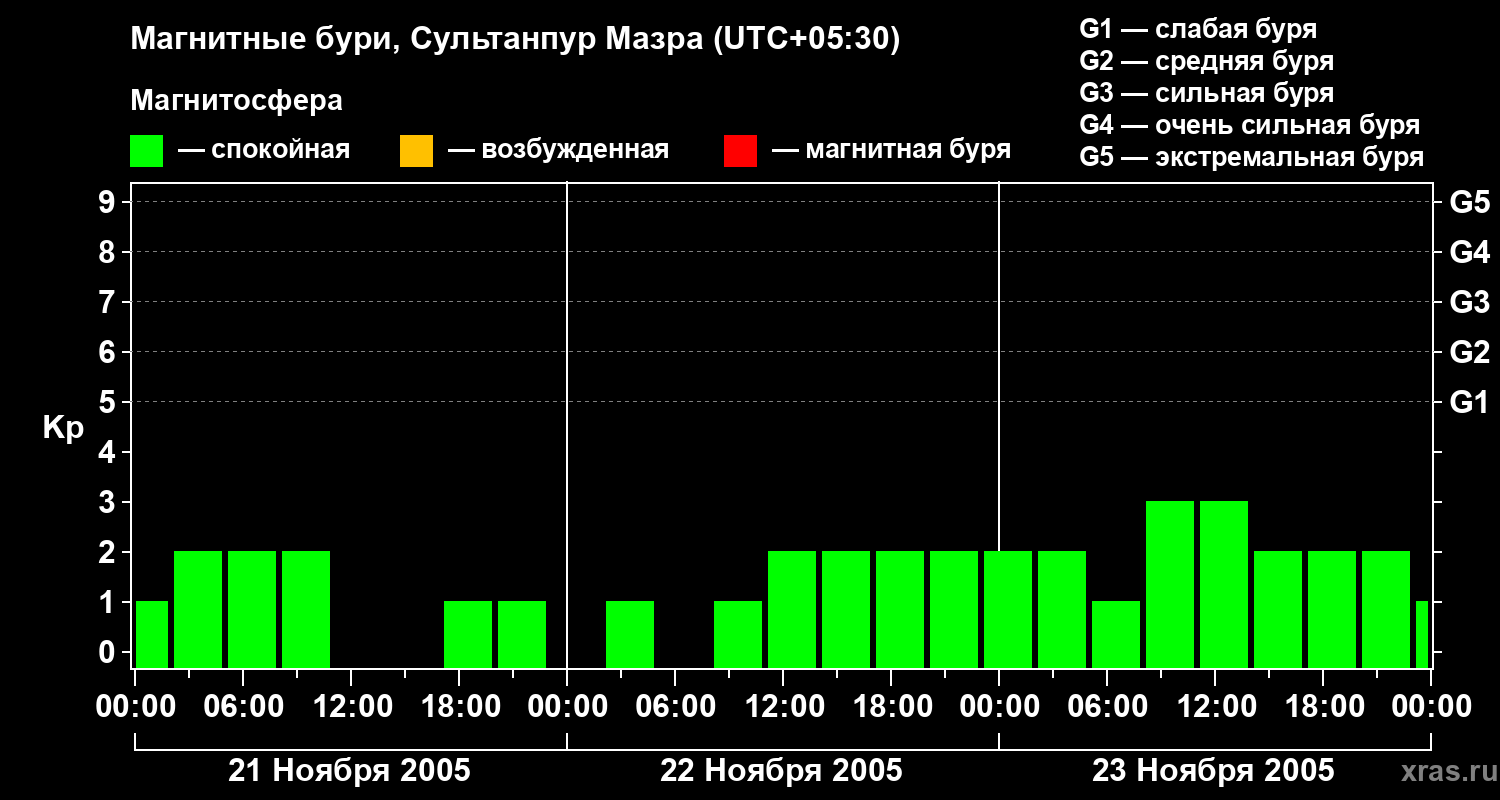Click the green 'спокойная' legend swatch

point(147,151)
